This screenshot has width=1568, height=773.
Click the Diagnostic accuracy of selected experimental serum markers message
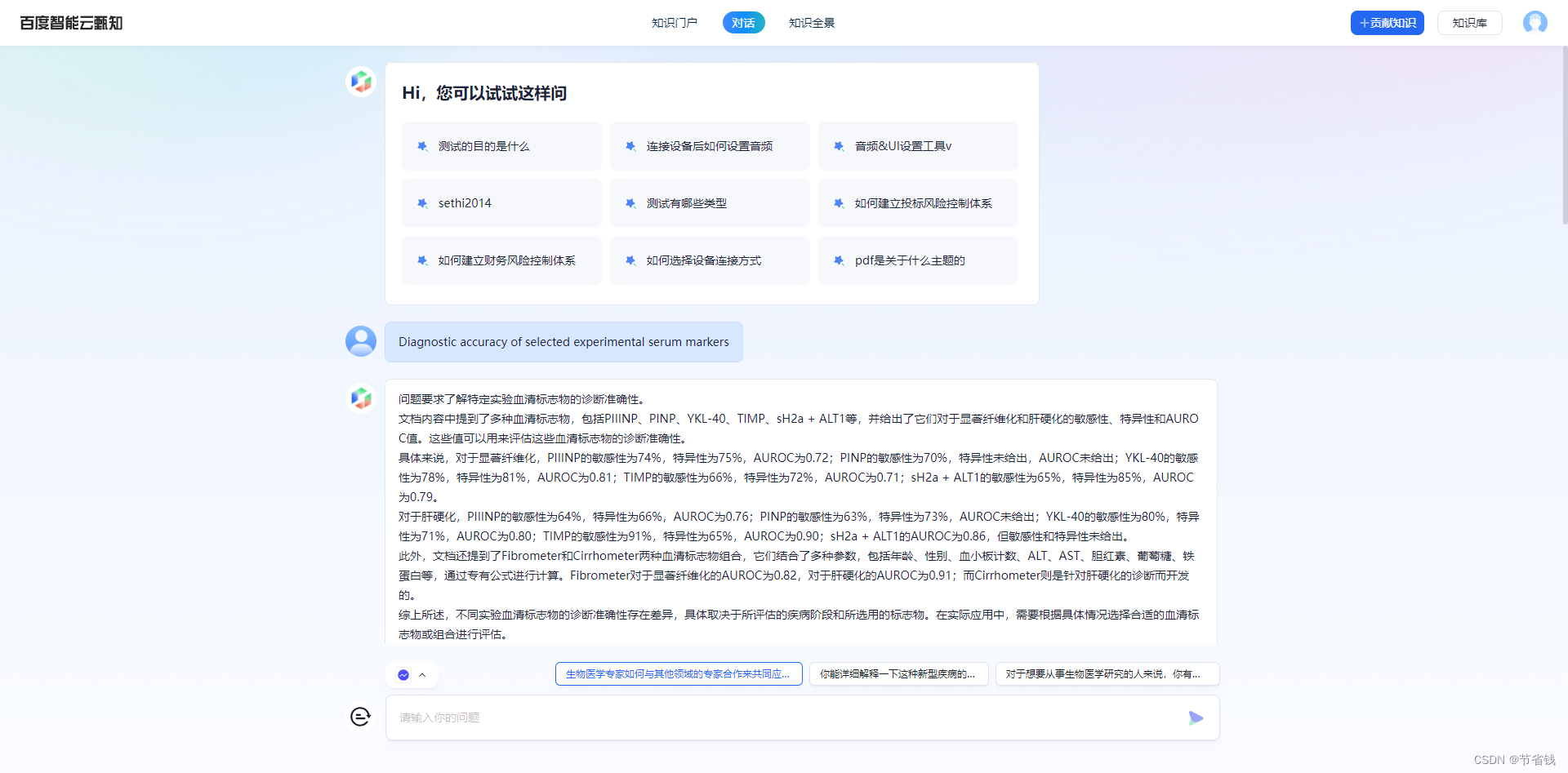pos(563,342)
